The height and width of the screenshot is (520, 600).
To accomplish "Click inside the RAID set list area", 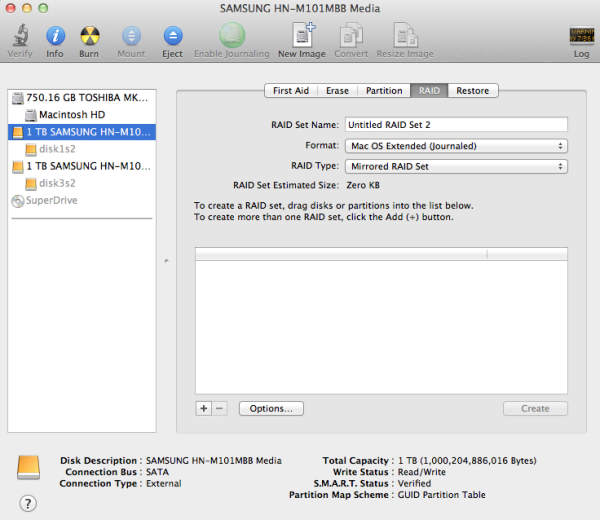I will point(381,327).
